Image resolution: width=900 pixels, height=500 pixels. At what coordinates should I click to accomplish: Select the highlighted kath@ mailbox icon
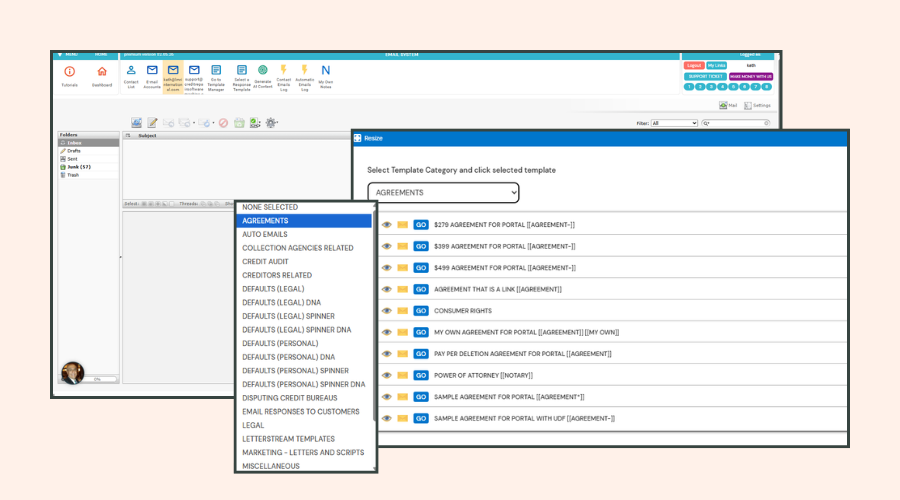pos(173,70)
